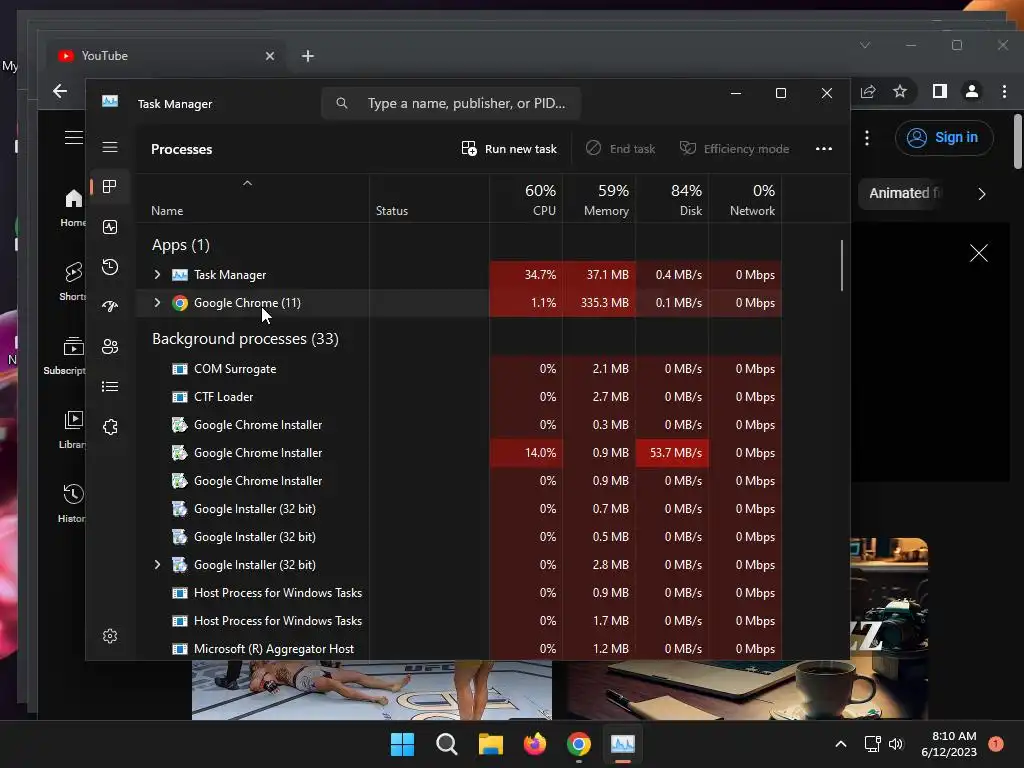This screenshot has width=1024, height=768.
Task: Click YouTube Sign in button
Action: tap(944, 138)
